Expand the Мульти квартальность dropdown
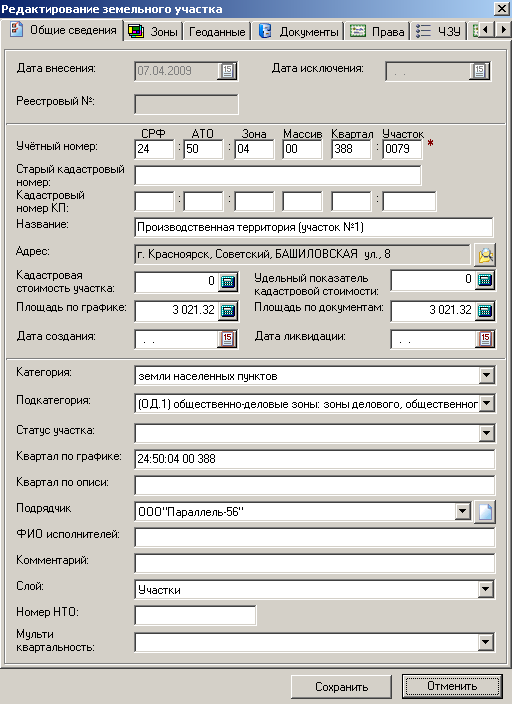Screen dimensions: 512x704 click(x=486, y=642)
